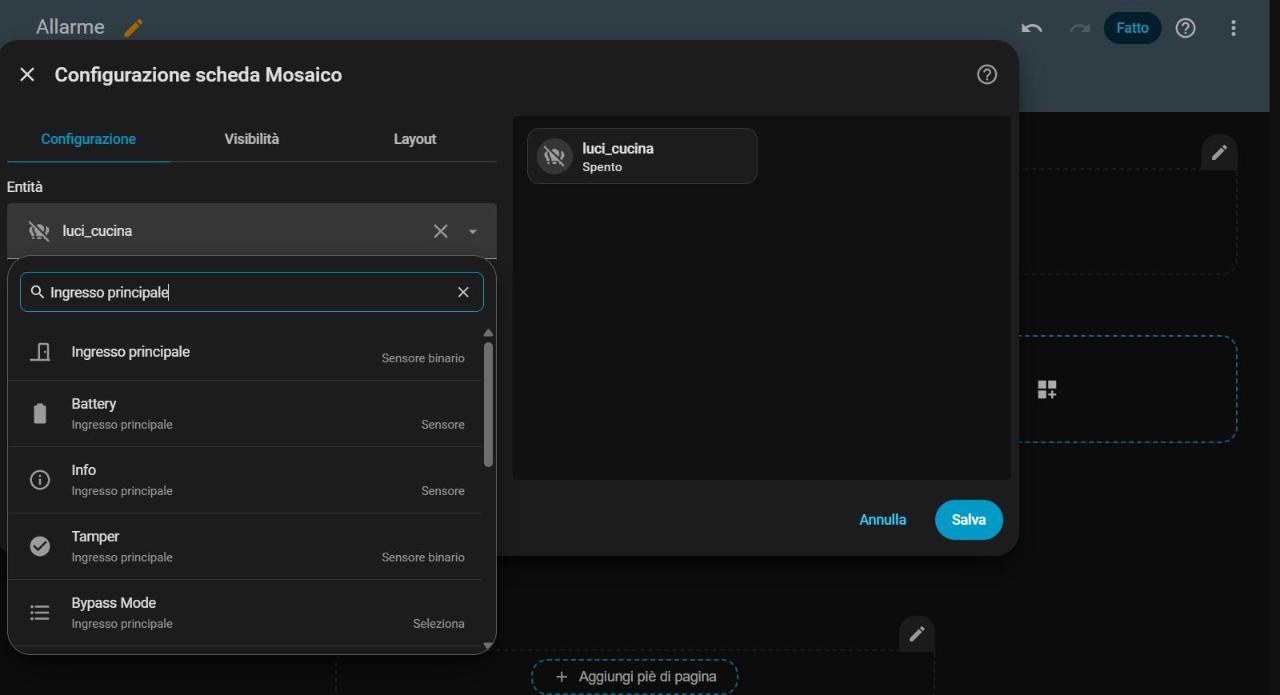1280x695 pixels.
Task: Select the Battery sensor entity
Action: (x=245, y=414)
